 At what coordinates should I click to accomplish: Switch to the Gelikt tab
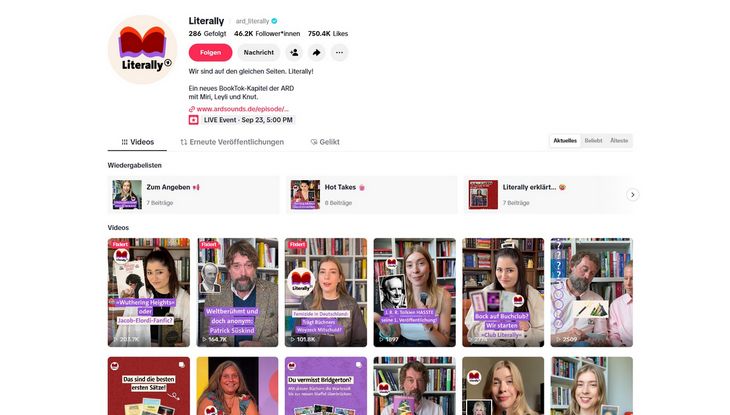pyautogui.click(x=325, y=142)
